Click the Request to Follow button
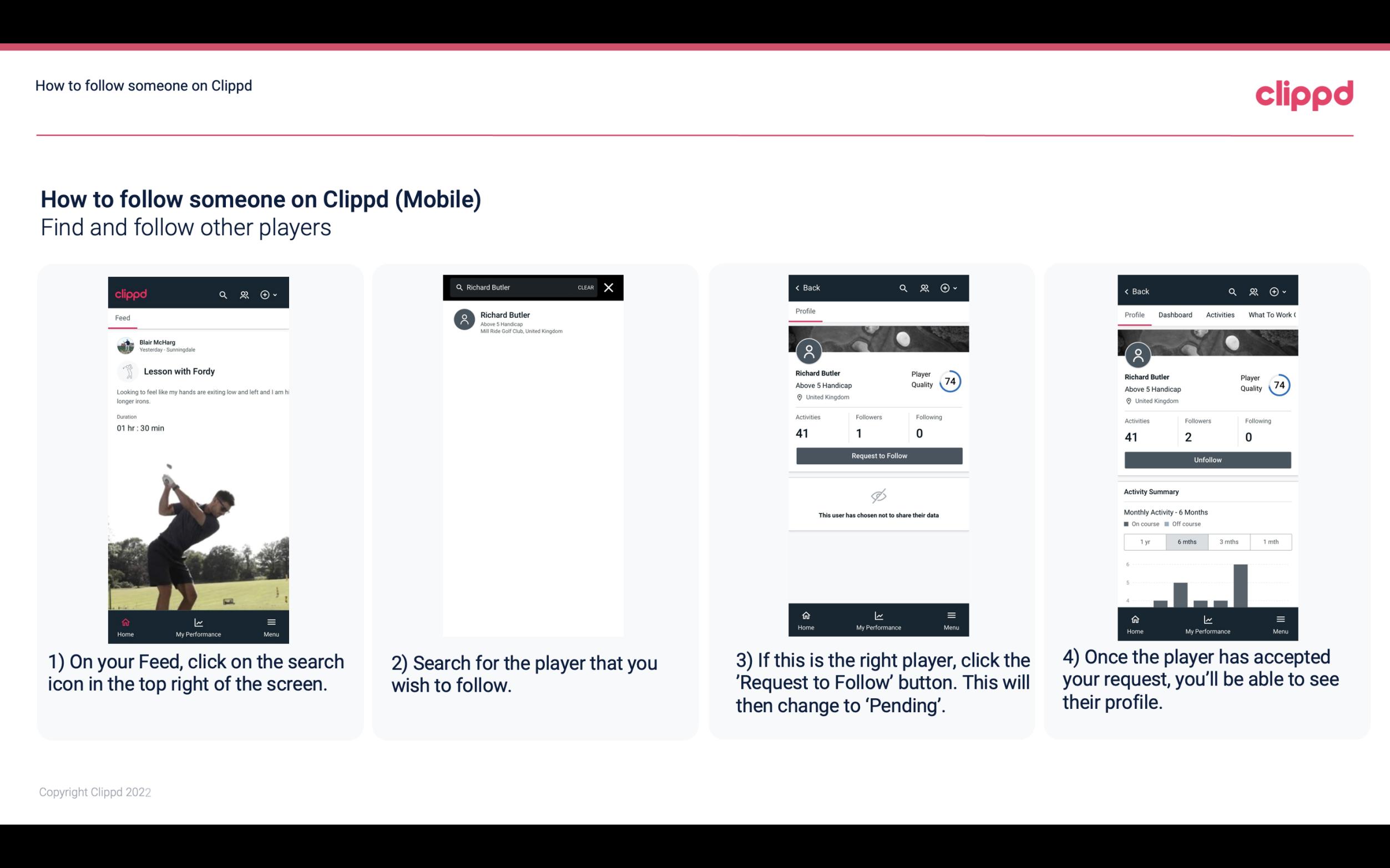 click(878, 455)
